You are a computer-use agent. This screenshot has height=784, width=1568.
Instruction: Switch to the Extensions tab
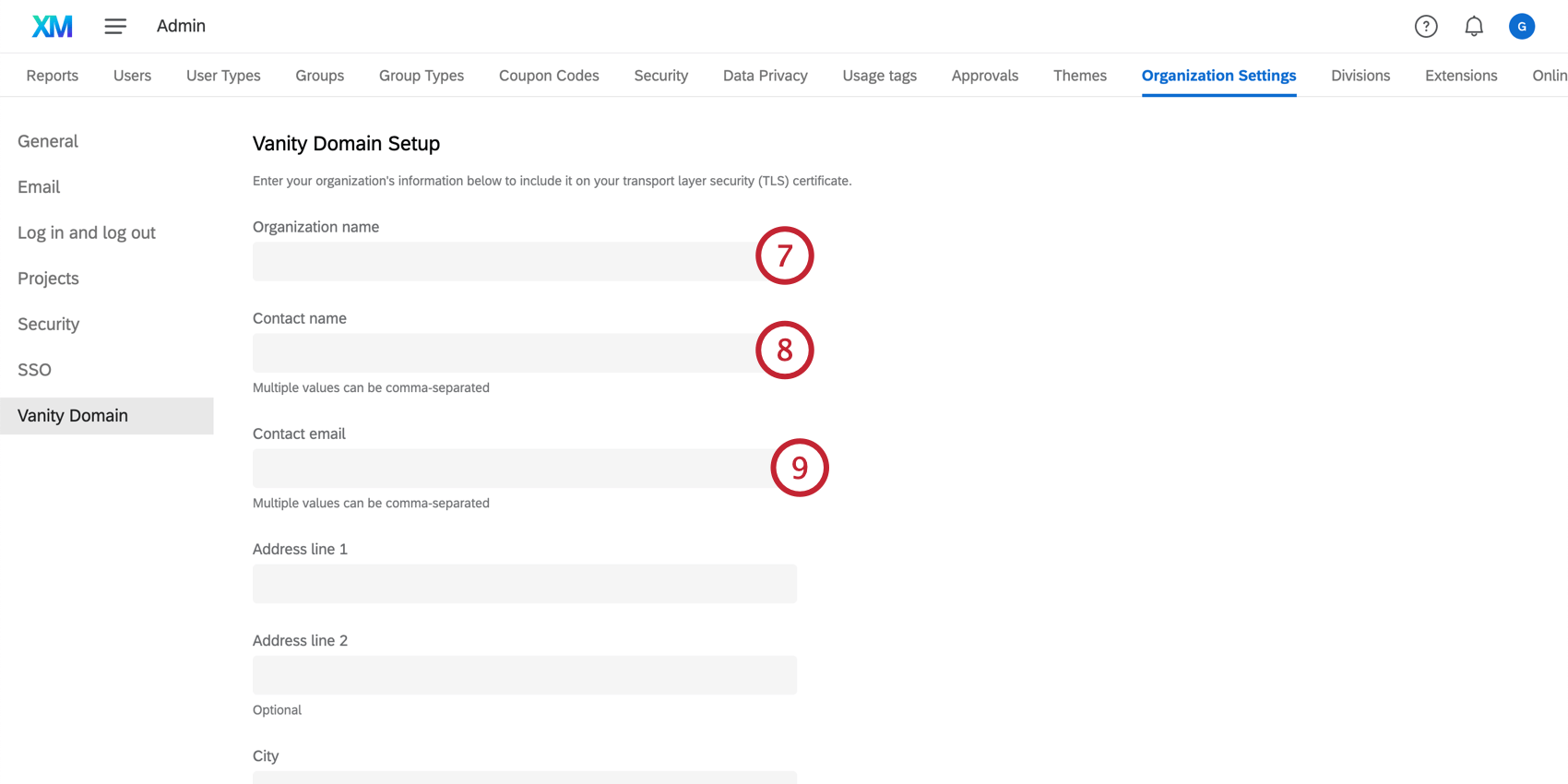tap(1460, 76)
